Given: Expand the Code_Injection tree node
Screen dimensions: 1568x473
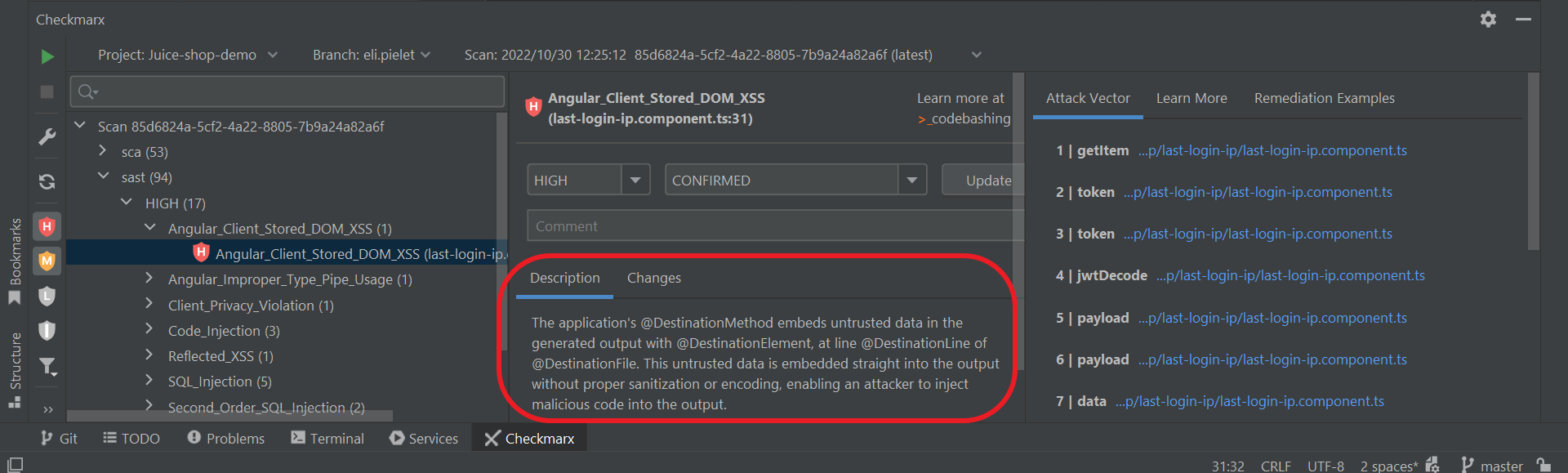Looking at the screenshot, I should point(149,330).
